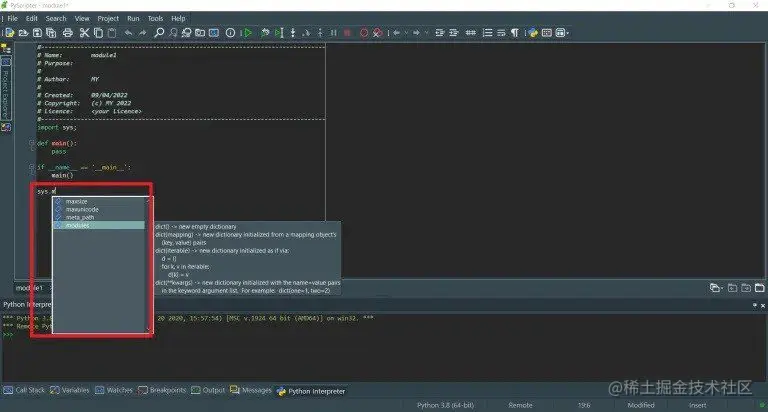The height and width of the screenshot is (412, 768).
Task: Open the Browse Forward history dropdown
Action: point(426,33)
